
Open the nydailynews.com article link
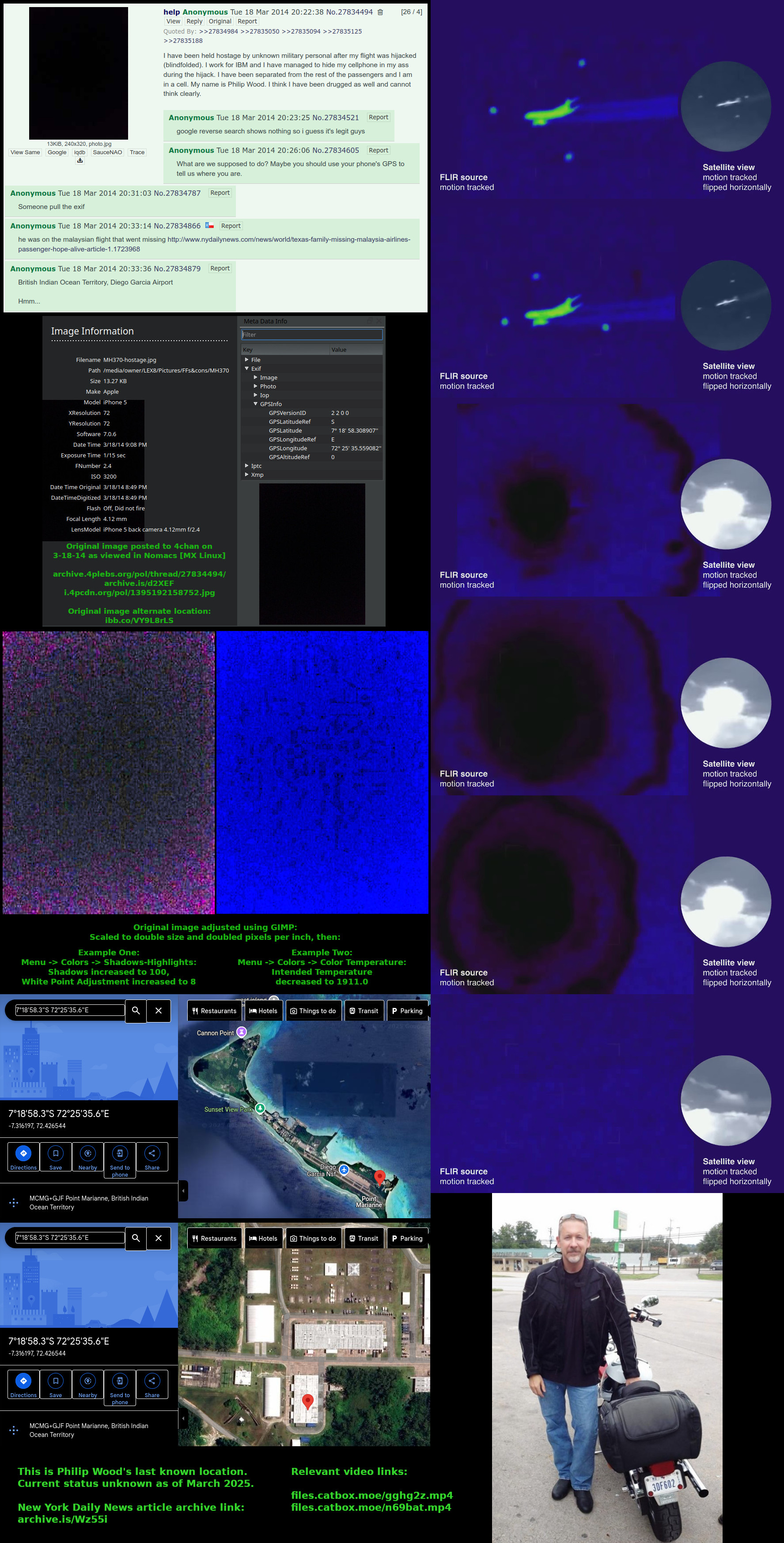pyautogui.click(x=214, y=244)
